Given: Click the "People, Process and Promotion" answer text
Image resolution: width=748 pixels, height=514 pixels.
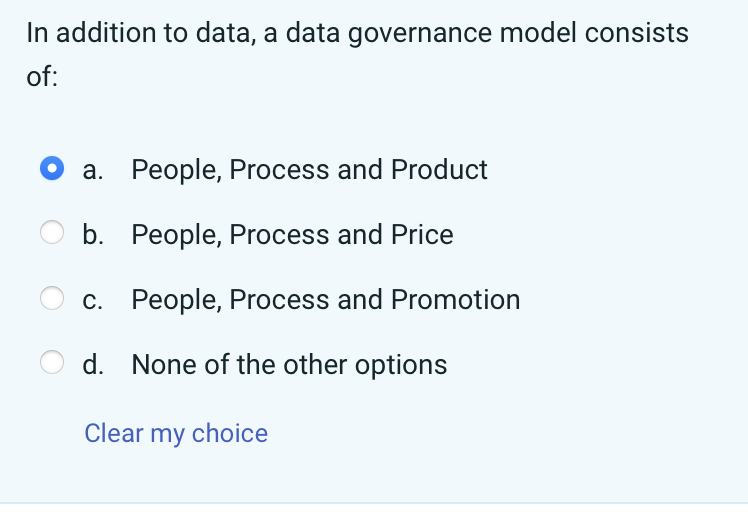Looking at the screenshot, I should tap(325, 299).
